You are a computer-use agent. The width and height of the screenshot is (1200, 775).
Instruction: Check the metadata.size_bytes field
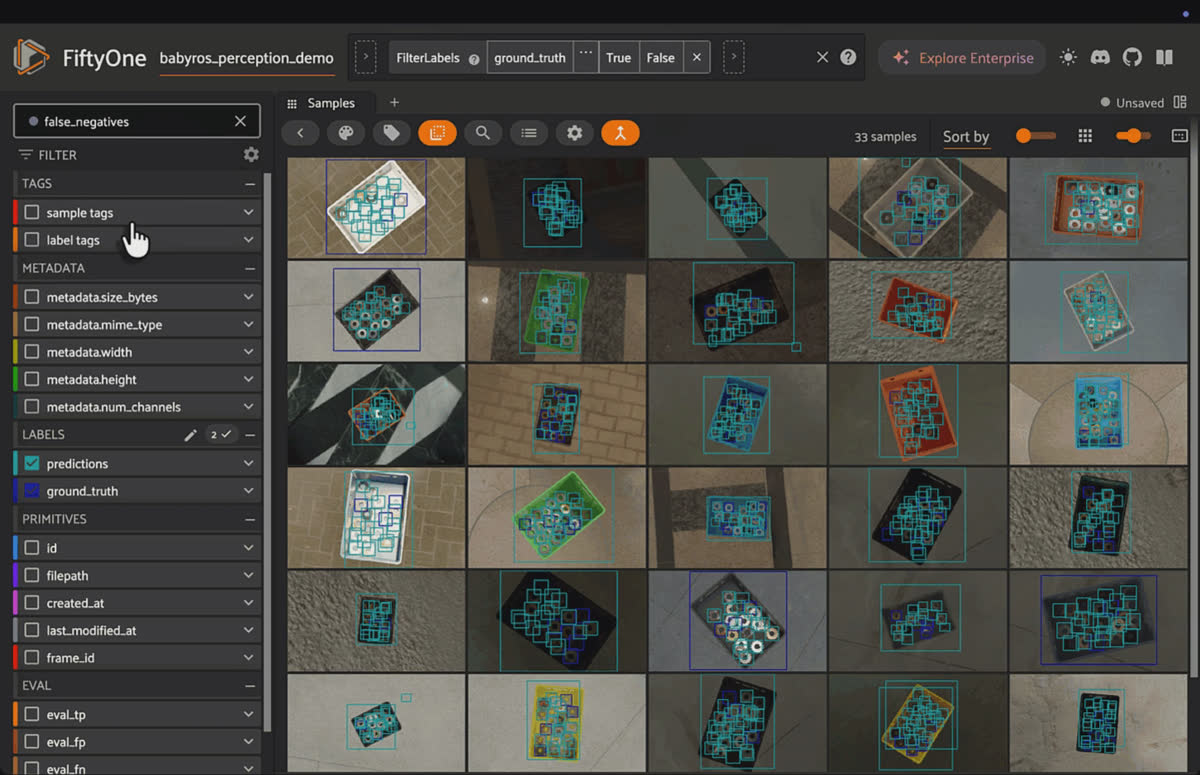[x=32, y=297]
